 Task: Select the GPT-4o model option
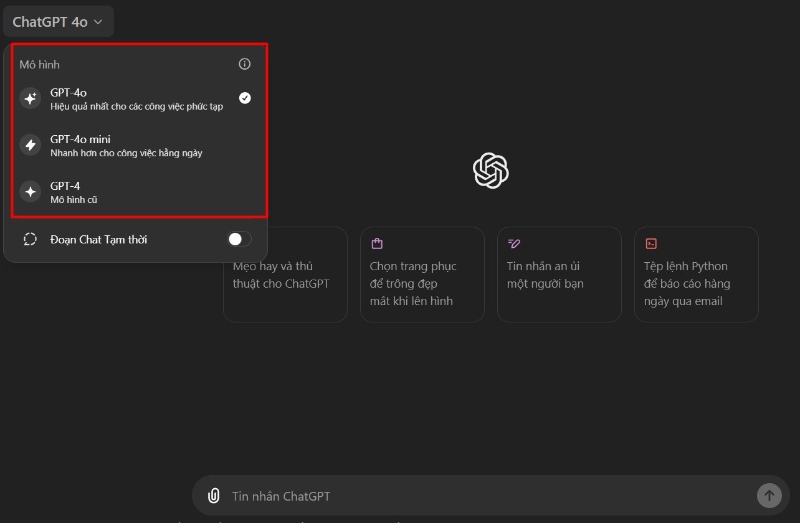[x=136, y=99]
